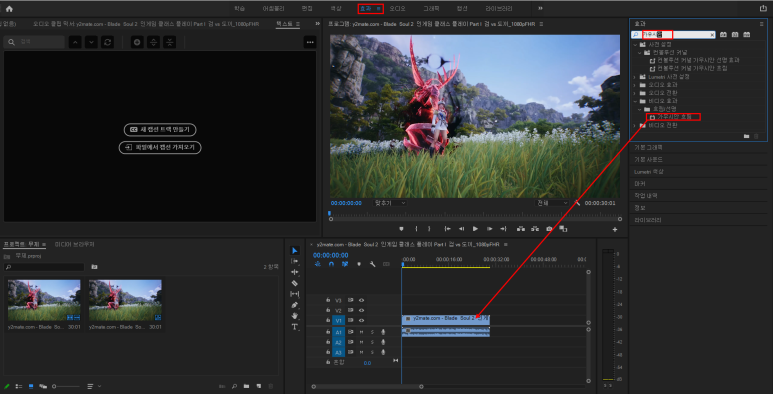The image size is (773, 394).
Task: Toggle linked selection in timeline
Action: click(345, 264)
